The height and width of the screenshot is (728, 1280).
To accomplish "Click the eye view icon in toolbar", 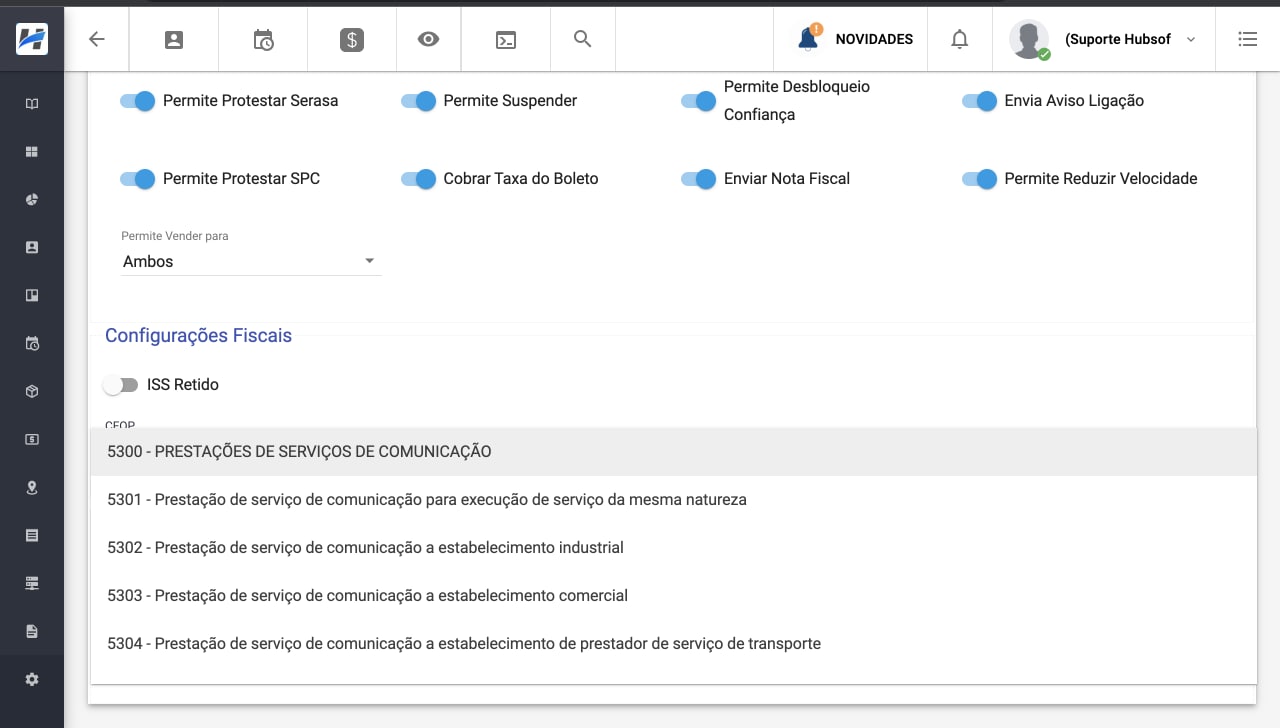I will (429, 39).
